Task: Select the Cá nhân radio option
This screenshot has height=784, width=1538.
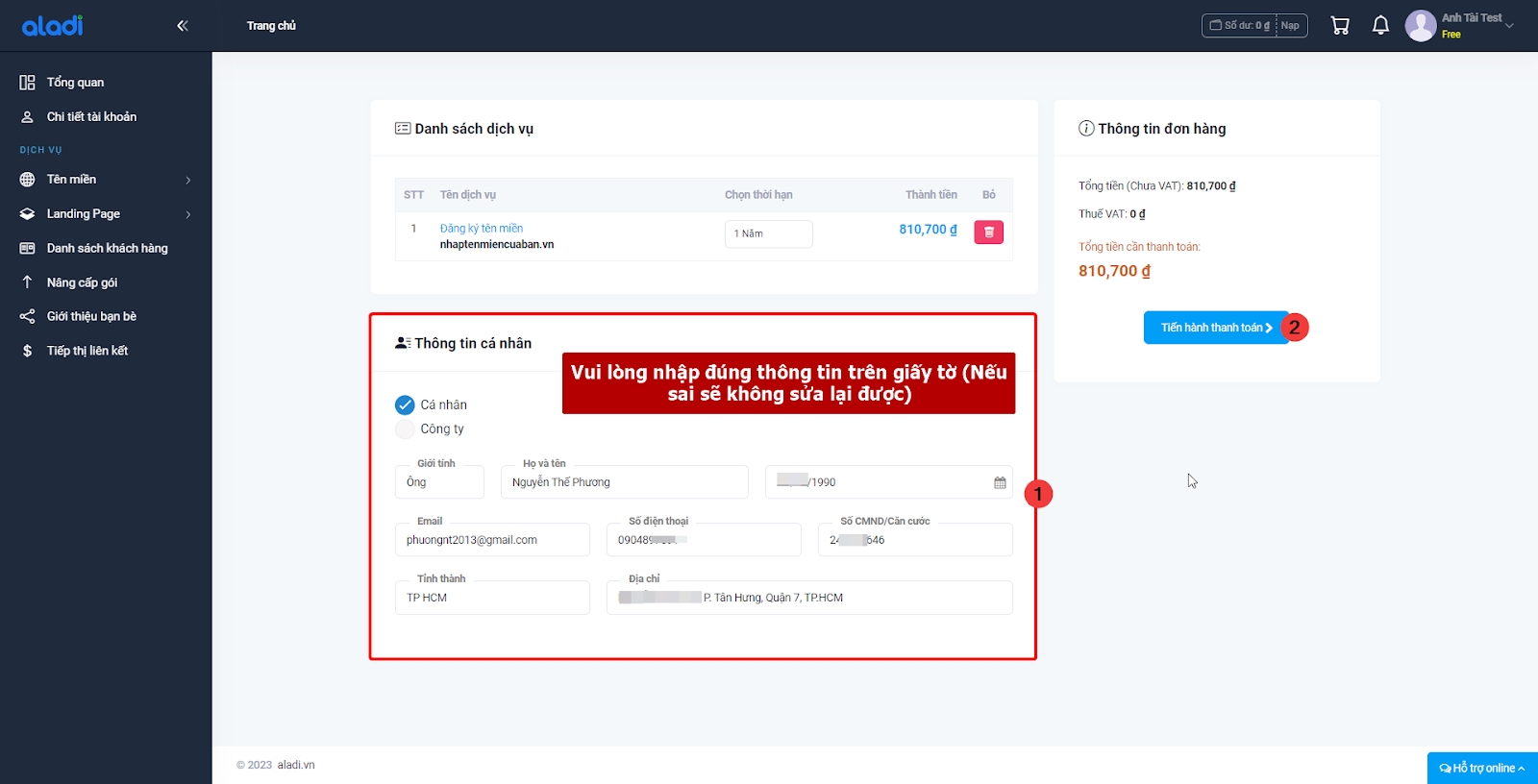Action: tap(405, 404)
